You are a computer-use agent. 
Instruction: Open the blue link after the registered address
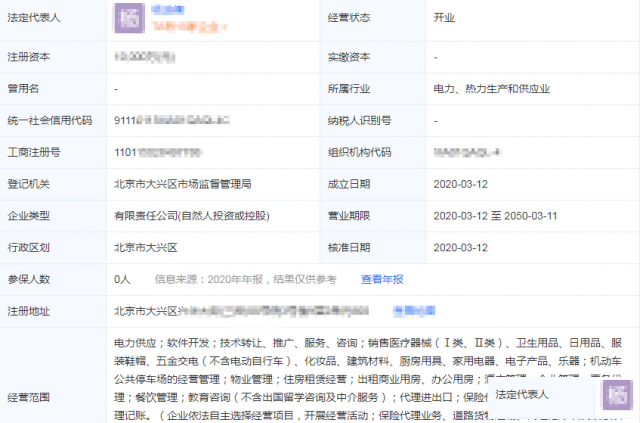click(x=414, y=311)
